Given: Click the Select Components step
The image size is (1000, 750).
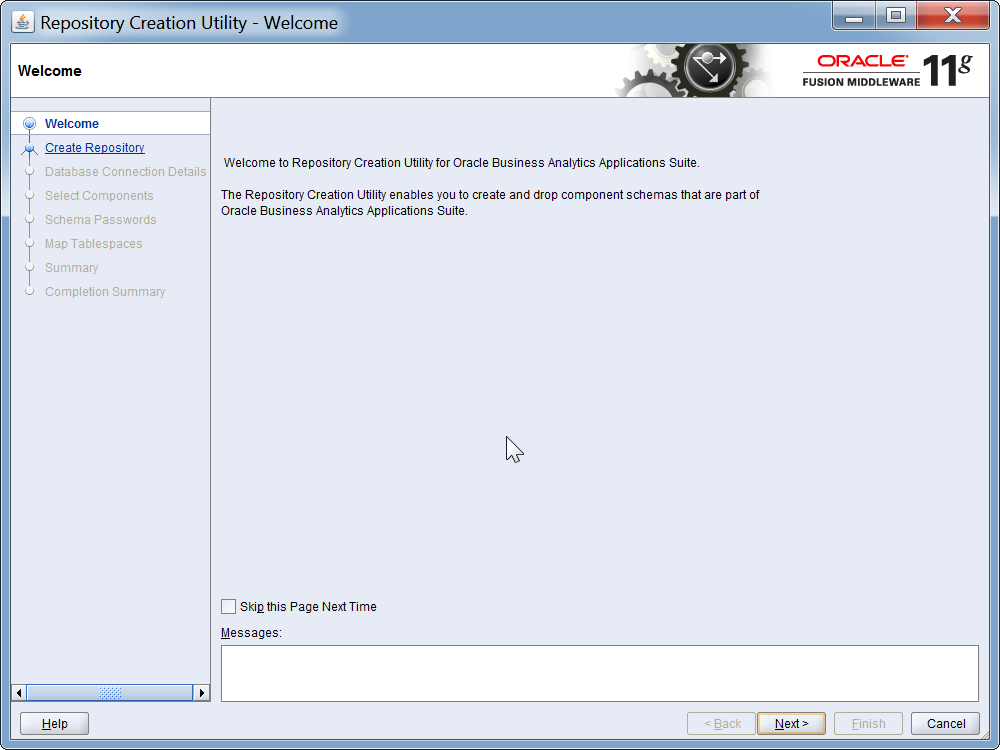Looking at the screenshot, I should coord(99,196).
